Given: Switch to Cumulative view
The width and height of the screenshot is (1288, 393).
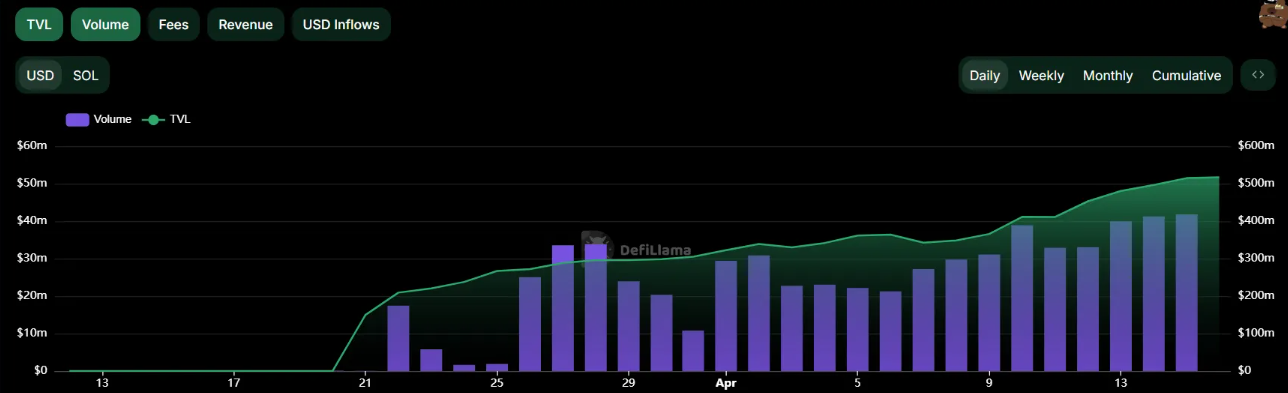Looking at the screenshot, I should (1186, 75).
